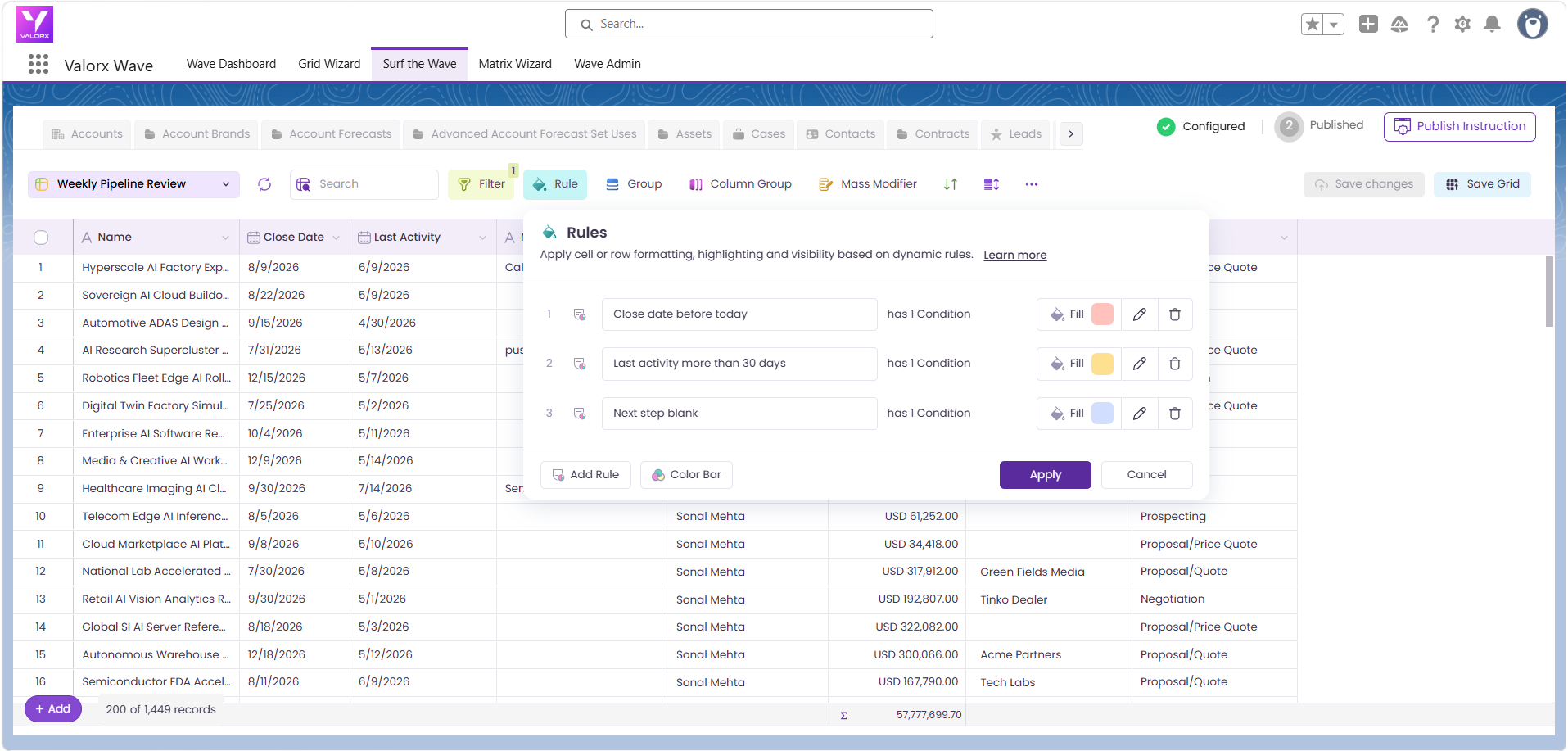Open the Filter toolbar button
The image size is (1568, 751).
coord(481,184)
